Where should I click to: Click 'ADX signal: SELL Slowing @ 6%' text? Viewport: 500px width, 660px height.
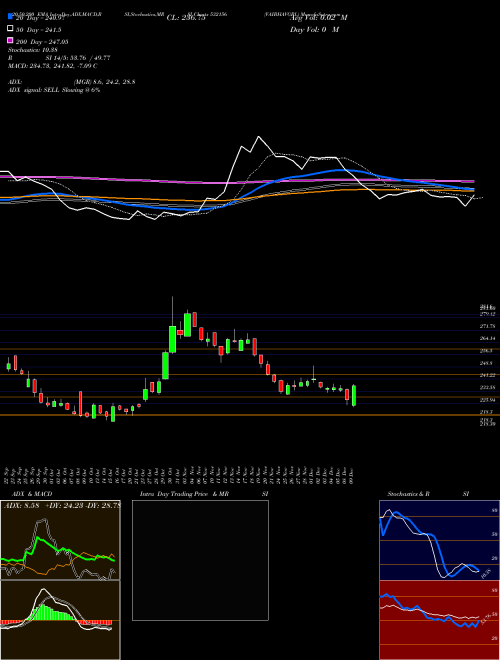click(54, 90)
